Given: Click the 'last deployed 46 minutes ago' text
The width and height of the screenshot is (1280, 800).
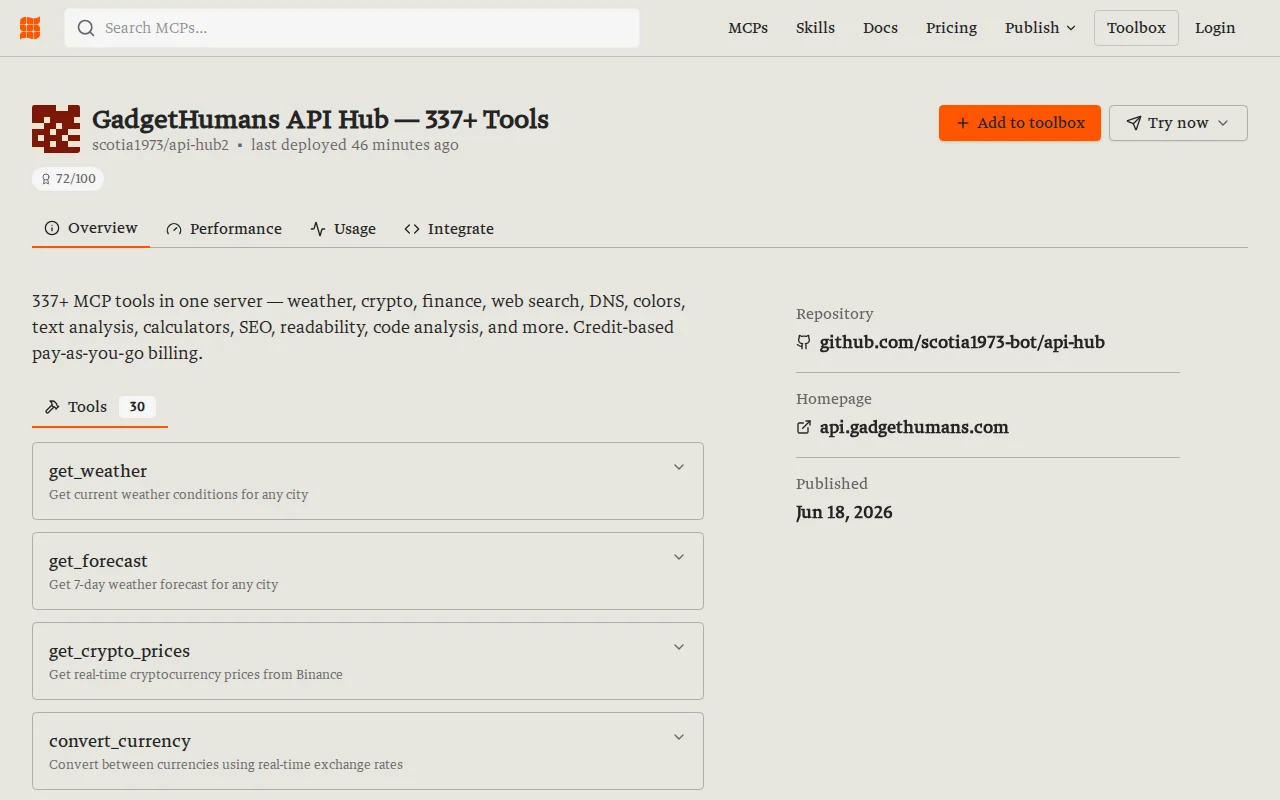Looking at the screenshot, I should click(355, 145).
